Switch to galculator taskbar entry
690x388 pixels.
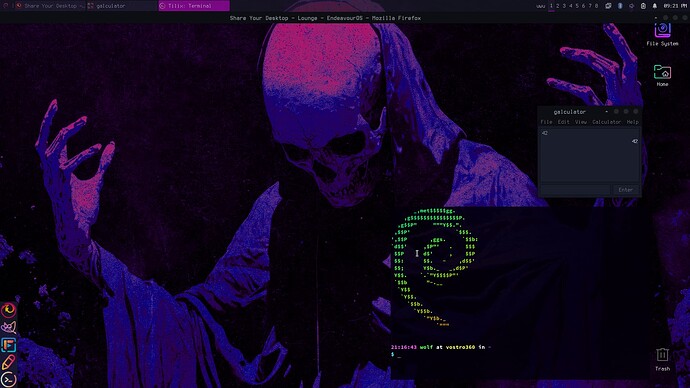tap(122, 6)
